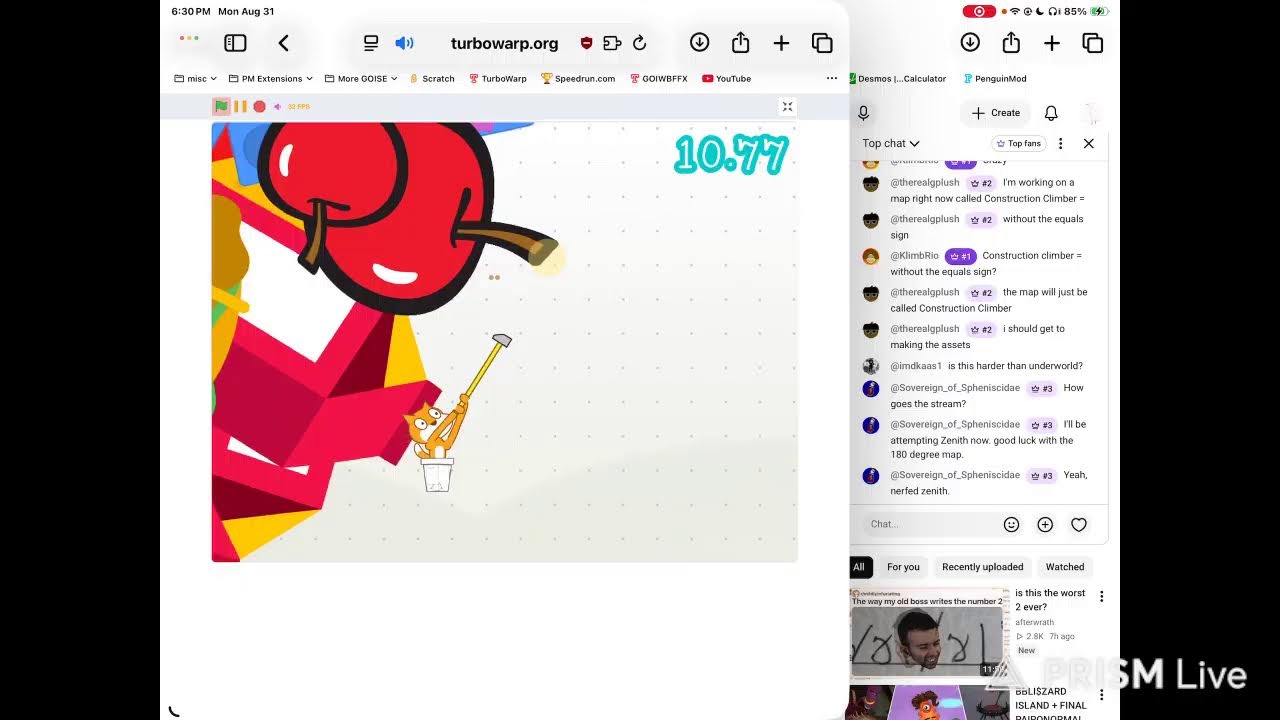The height and width of the screenshot is (720, 1280).
Task: Toggle the Safari sidebar in TurboWarp window
Action: [235, 43]
